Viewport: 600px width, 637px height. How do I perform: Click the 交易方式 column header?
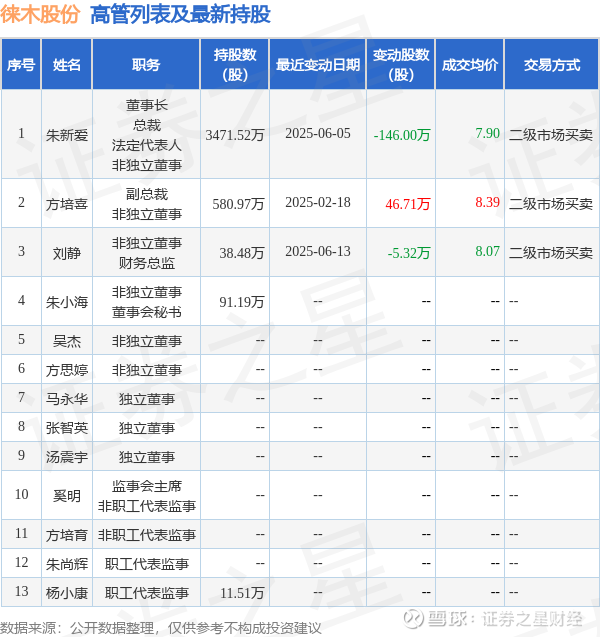point(552,65)
